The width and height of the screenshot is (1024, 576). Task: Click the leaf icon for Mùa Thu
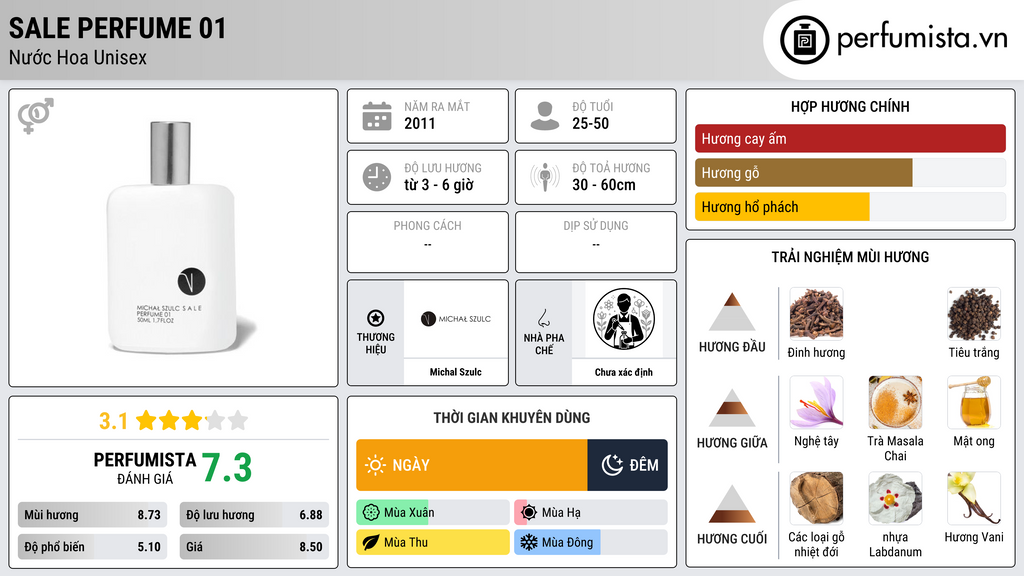pyautogui.click(x=371, y=542)
